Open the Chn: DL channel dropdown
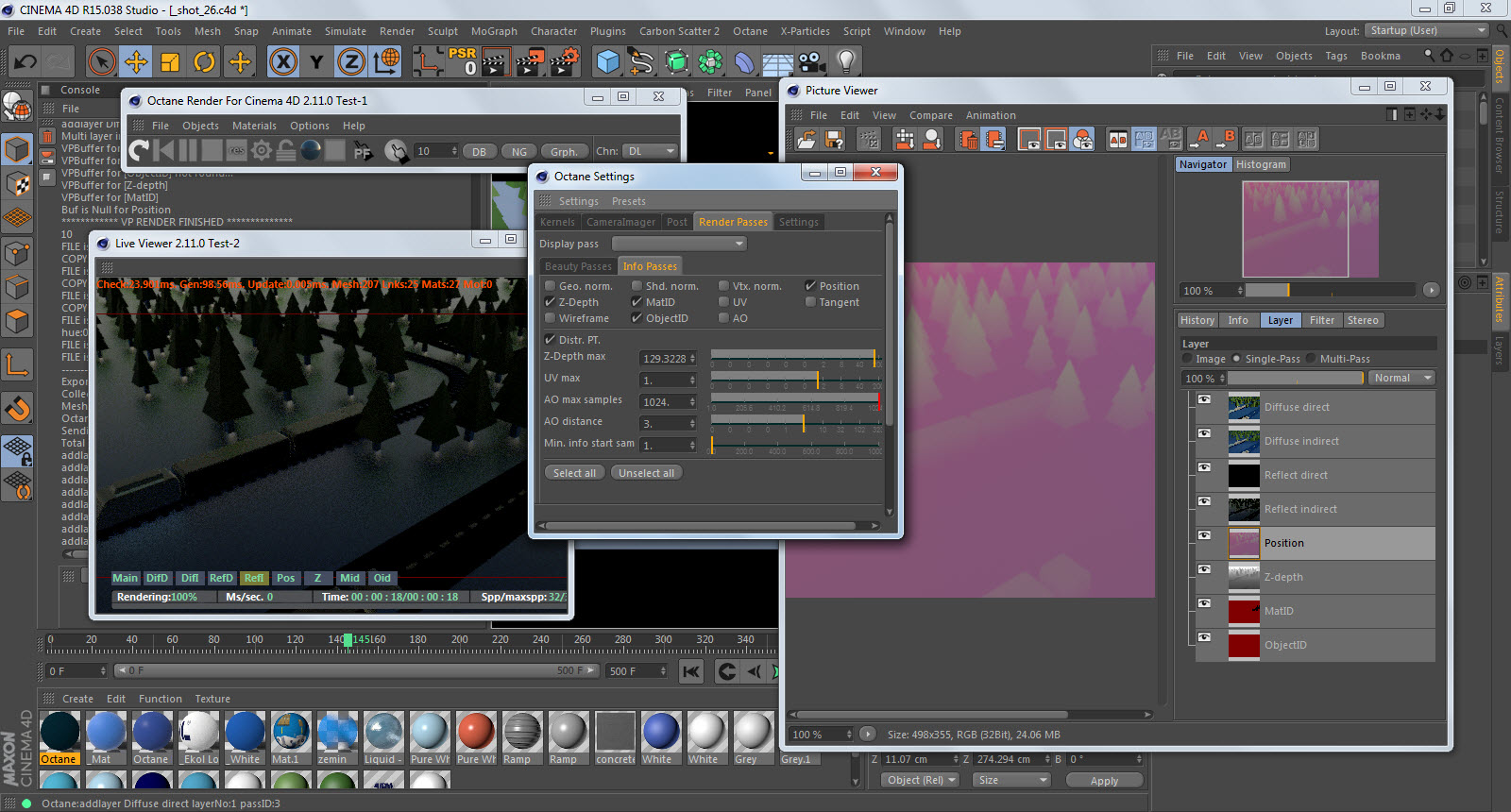The width and height of the screenshot is (1511, 812). [651, 151]
